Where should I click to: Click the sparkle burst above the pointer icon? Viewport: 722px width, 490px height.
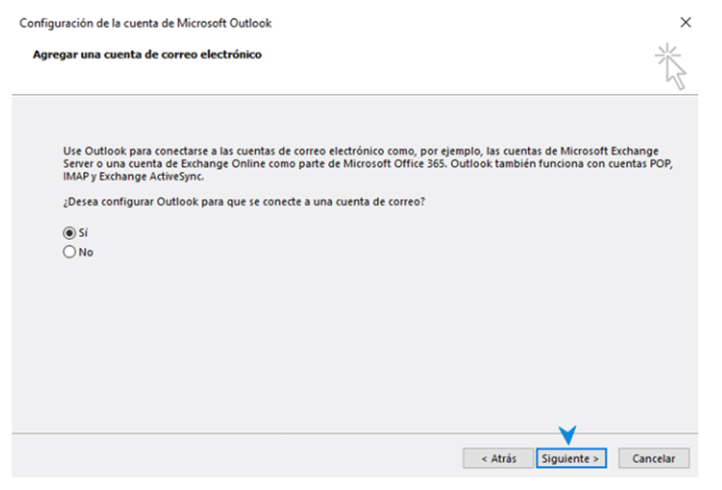tap(667, 56)
